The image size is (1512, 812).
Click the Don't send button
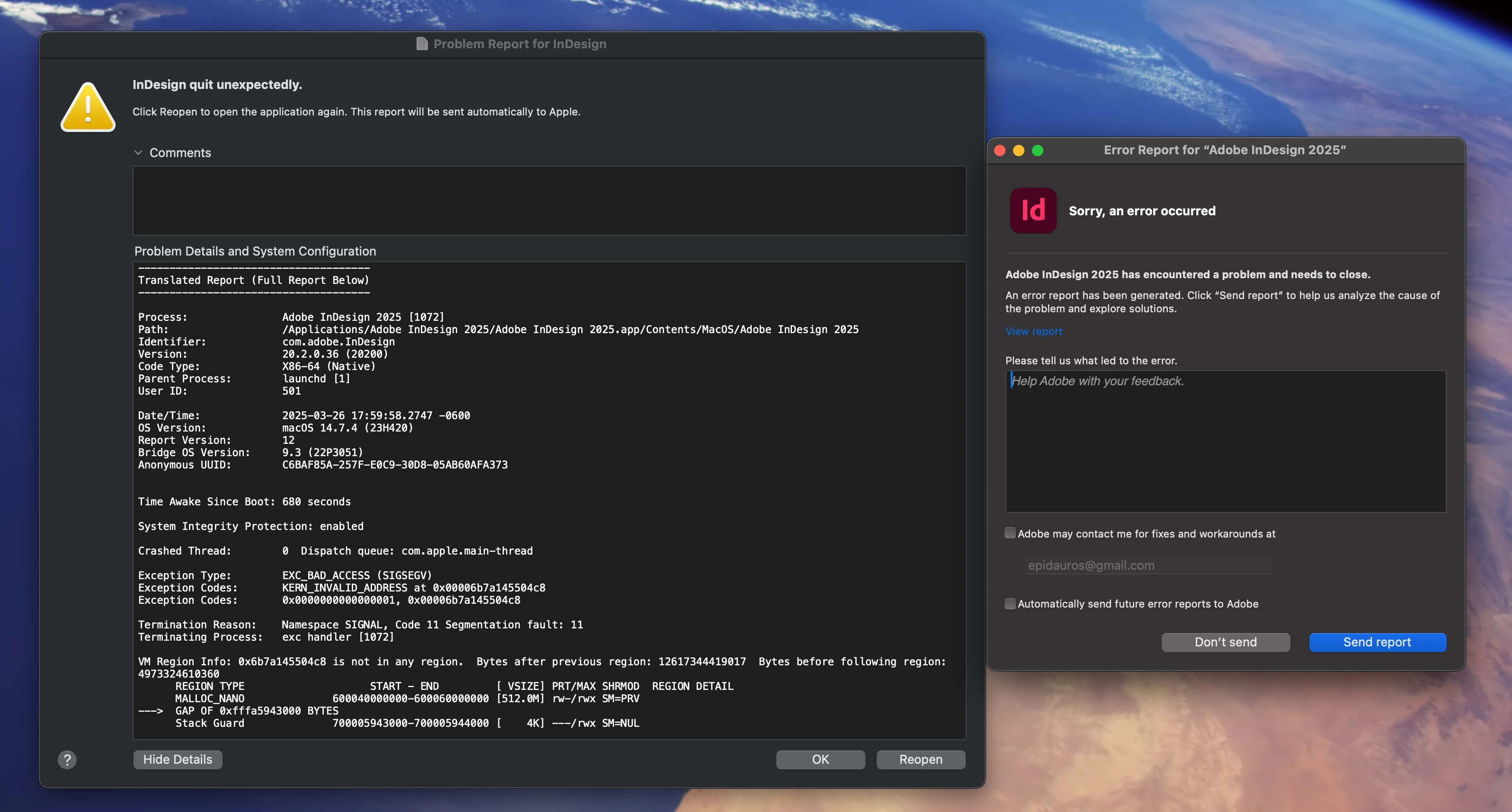[x=1225, y=642]
